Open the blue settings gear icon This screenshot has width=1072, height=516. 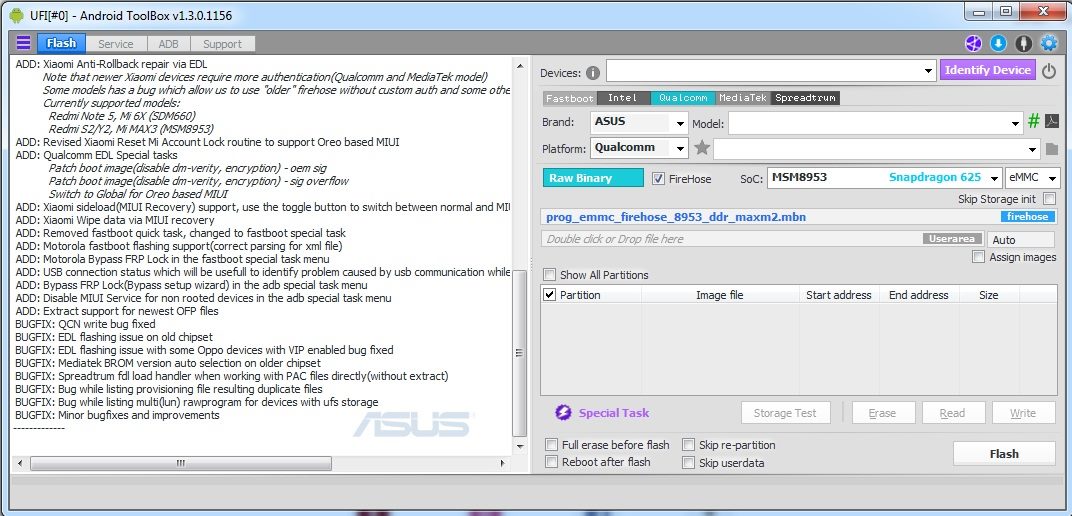coord(1049,44)
